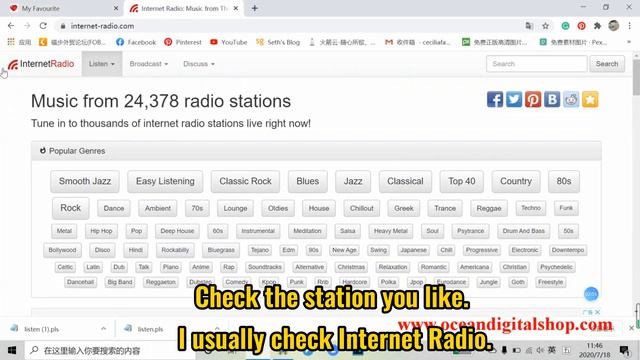
Task: Select the 80s genre
Action: click(564, 181)
